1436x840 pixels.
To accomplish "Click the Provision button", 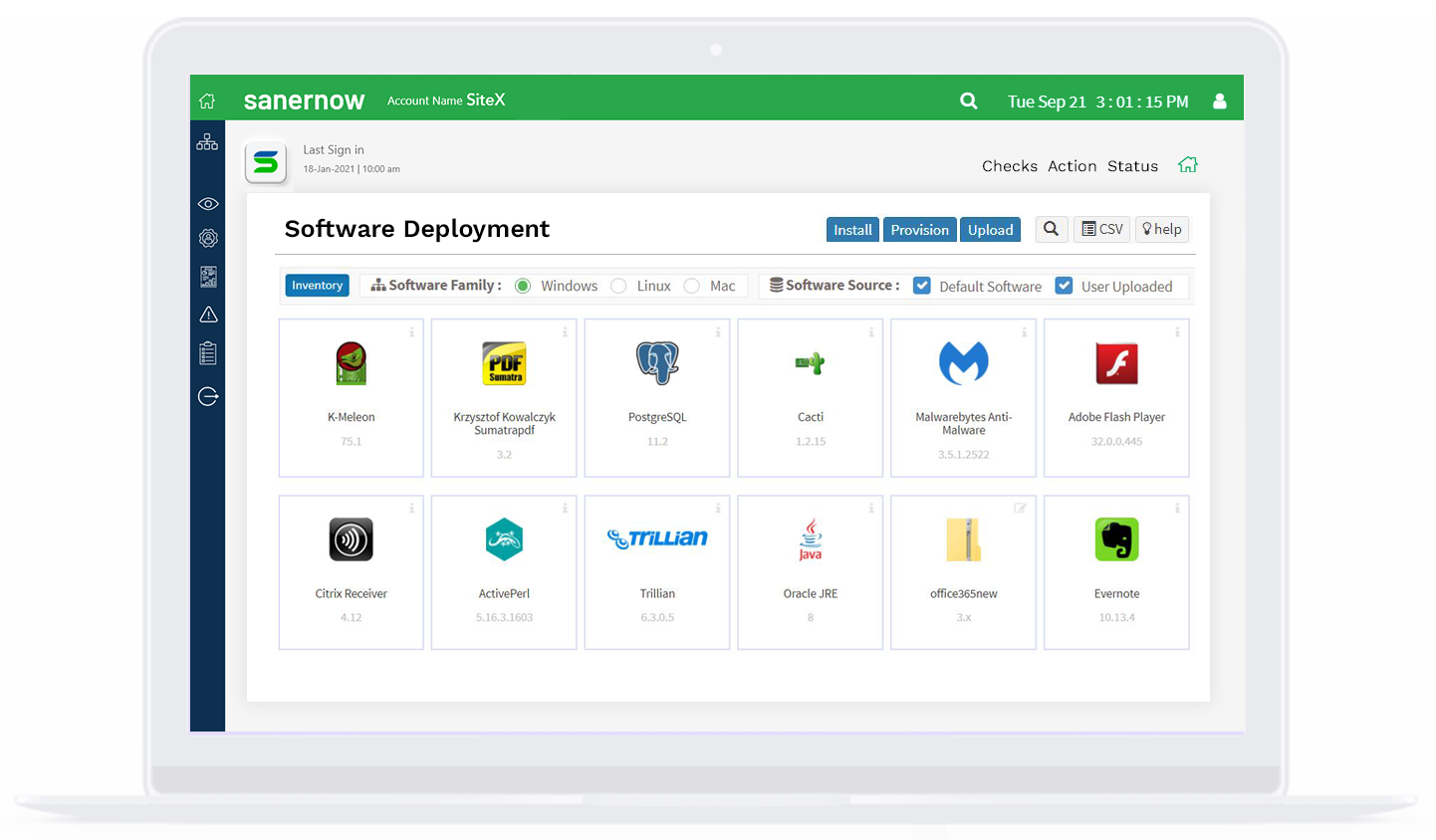I will coord(920,230).
